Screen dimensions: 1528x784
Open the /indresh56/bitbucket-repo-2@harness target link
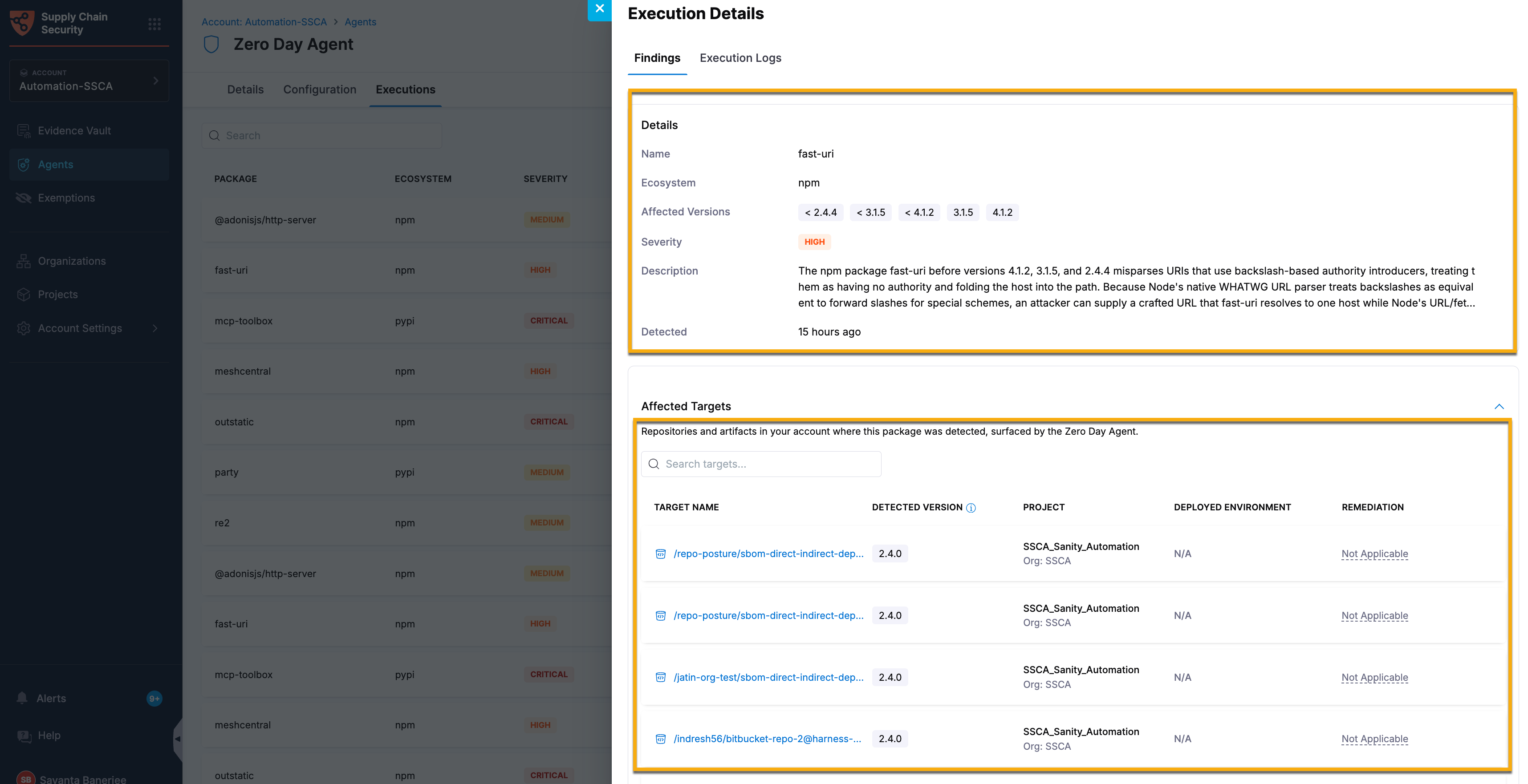767,739
